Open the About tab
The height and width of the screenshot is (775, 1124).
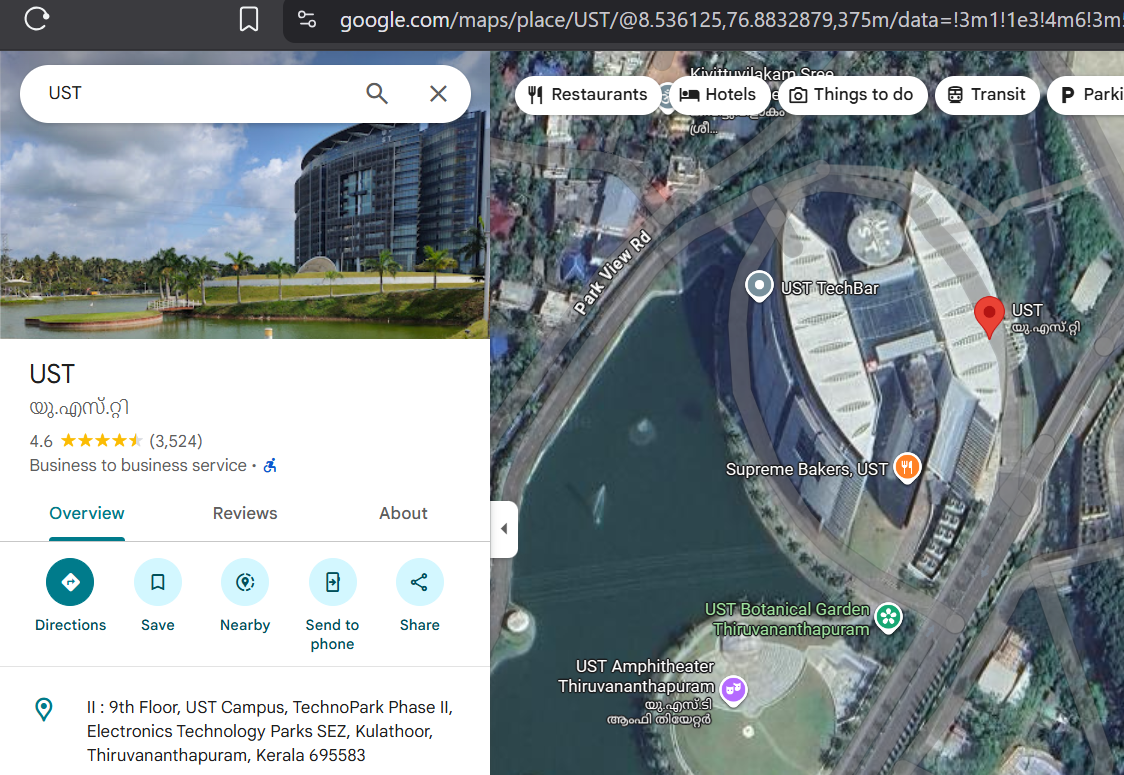click(x=403, y=513)
